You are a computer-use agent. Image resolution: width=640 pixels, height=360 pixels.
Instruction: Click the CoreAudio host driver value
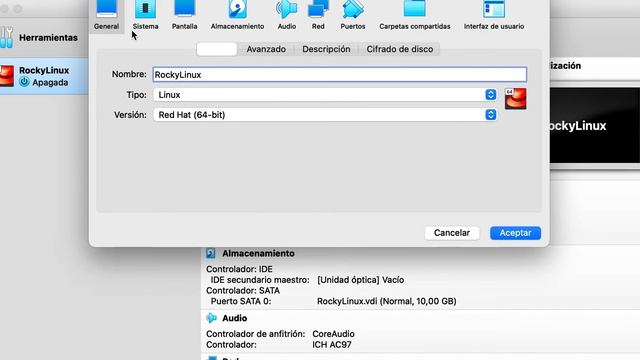click(333, 334)
